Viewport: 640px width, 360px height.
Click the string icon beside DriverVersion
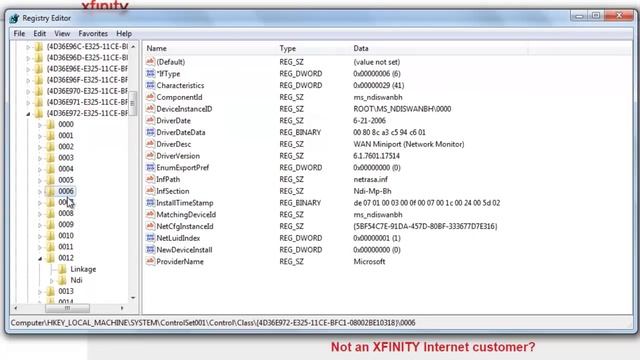pyautogui.click(x=151, y=156)
